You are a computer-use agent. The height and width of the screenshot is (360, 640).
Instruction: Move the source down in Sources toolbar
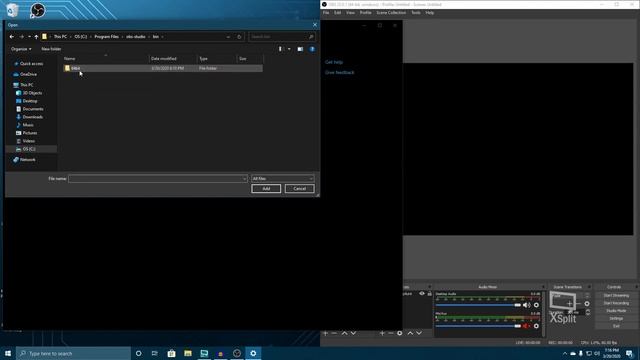pos(419,333)
